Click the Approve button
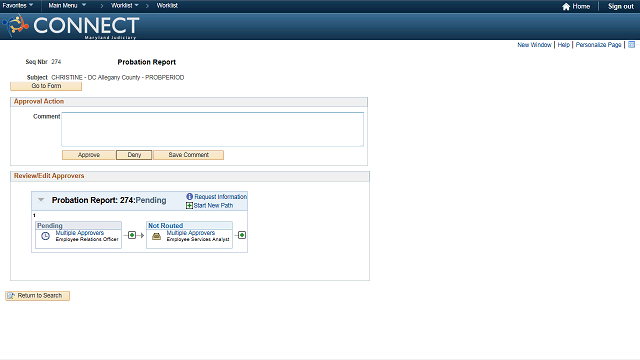The height and width of the screenshot is (360, 640). pos(89,155)
